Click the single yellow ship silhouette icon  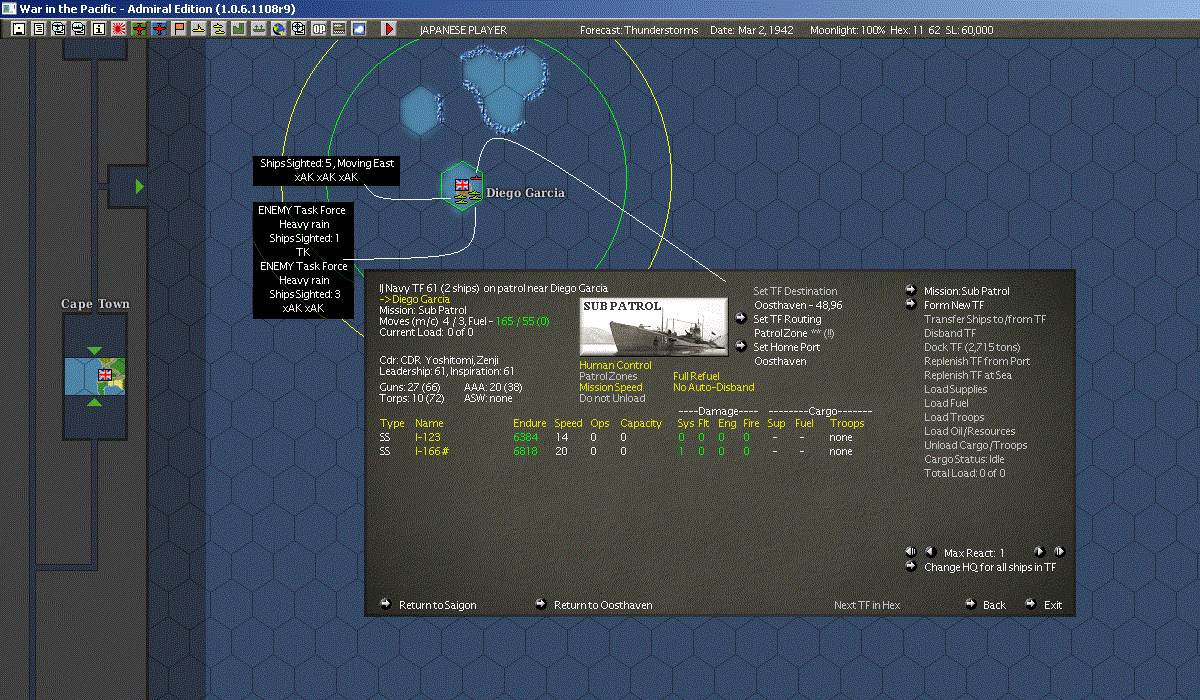point(199,29)
